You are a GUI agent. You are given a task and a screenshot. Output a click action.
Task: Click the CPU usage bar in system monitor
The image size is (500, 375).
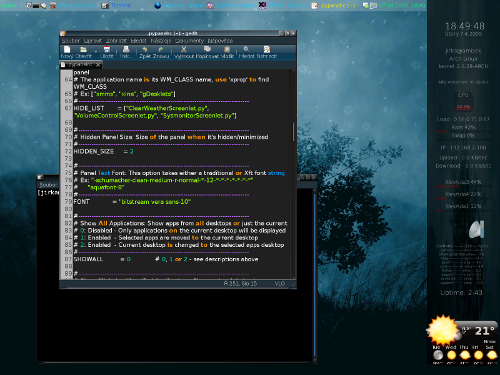(x=463, y=107)
